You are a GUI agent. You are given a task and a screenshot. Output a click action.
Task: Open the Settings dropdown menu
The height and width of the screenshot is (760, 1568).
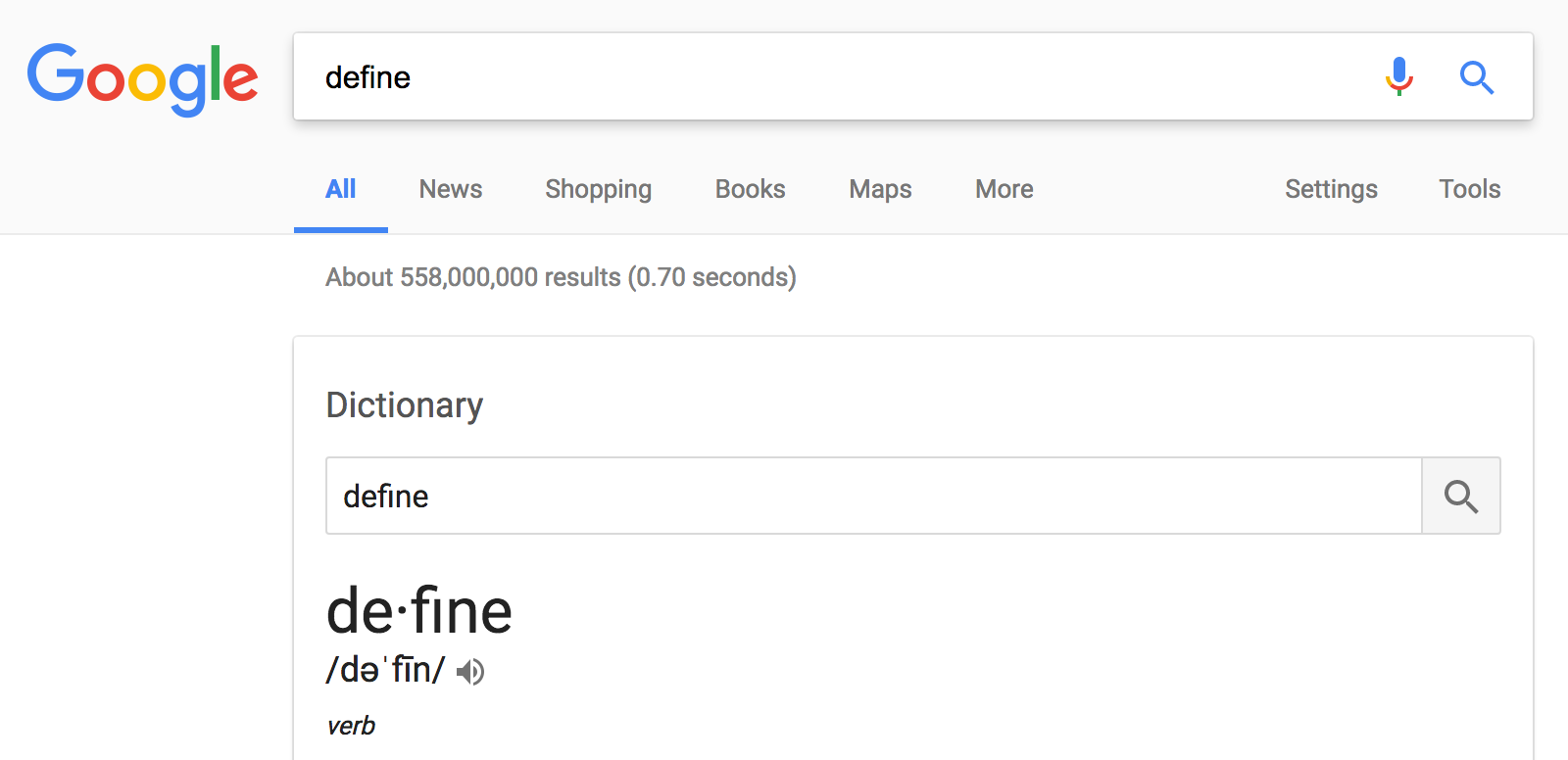(1331, 189)
